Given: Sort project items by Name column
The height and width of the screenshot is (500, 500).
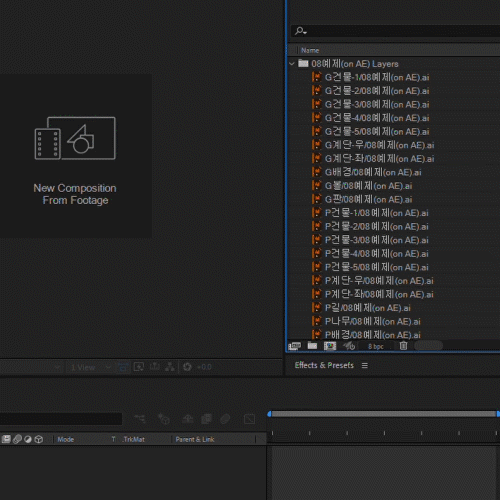Looking at the screenshot, I should tap(310, 50).
